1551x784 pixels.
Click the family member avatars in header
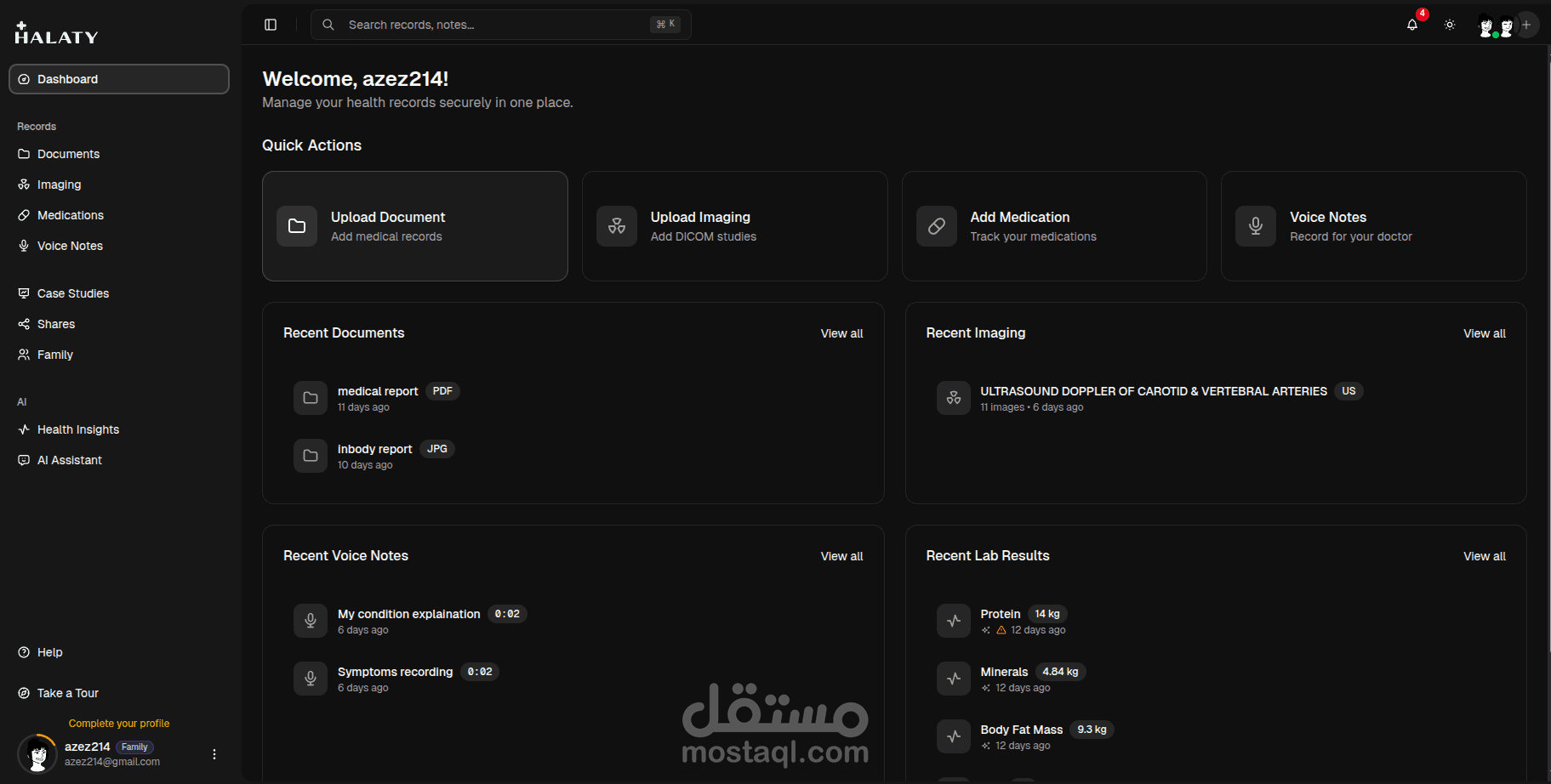coord(1496,27)
